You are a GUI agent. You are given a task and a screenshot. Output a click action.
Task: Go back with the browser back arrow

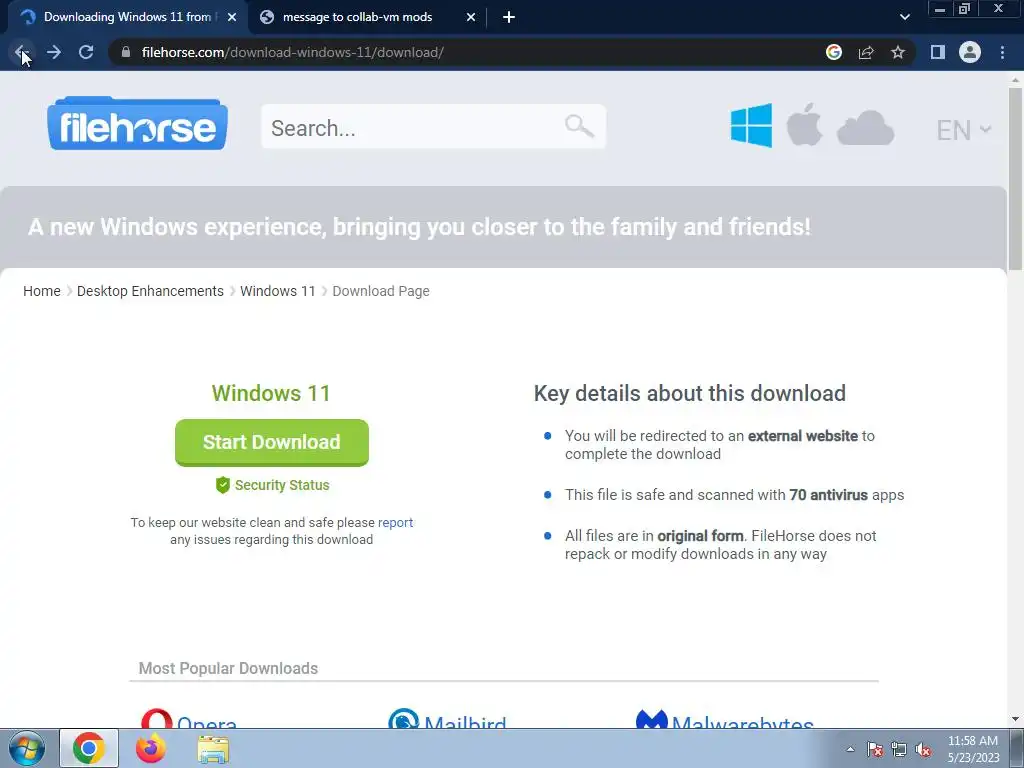[x=22, y=52]
